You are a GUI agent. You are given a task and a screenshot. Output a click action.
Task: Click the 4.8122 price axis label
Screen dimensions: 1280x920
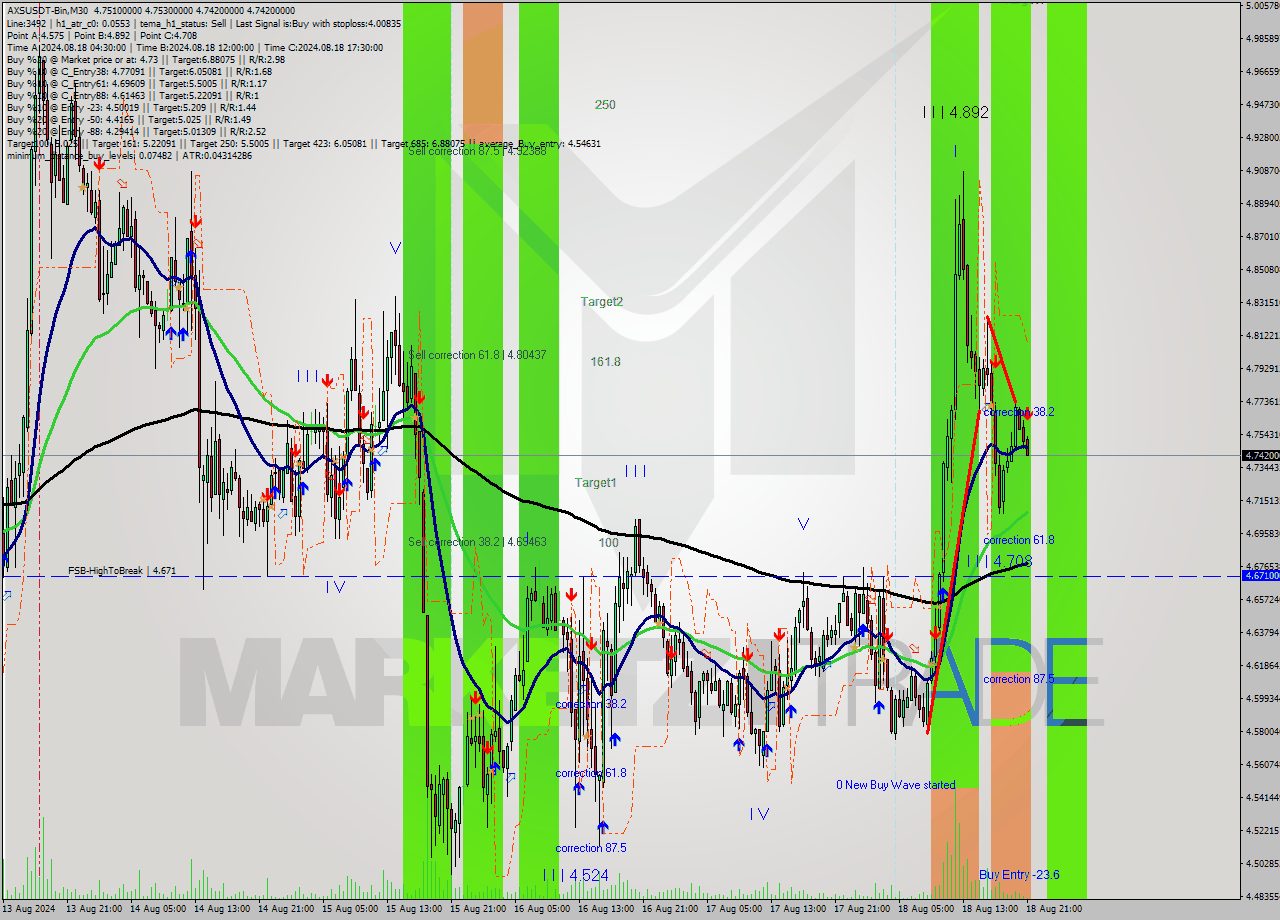[1262, 336]
